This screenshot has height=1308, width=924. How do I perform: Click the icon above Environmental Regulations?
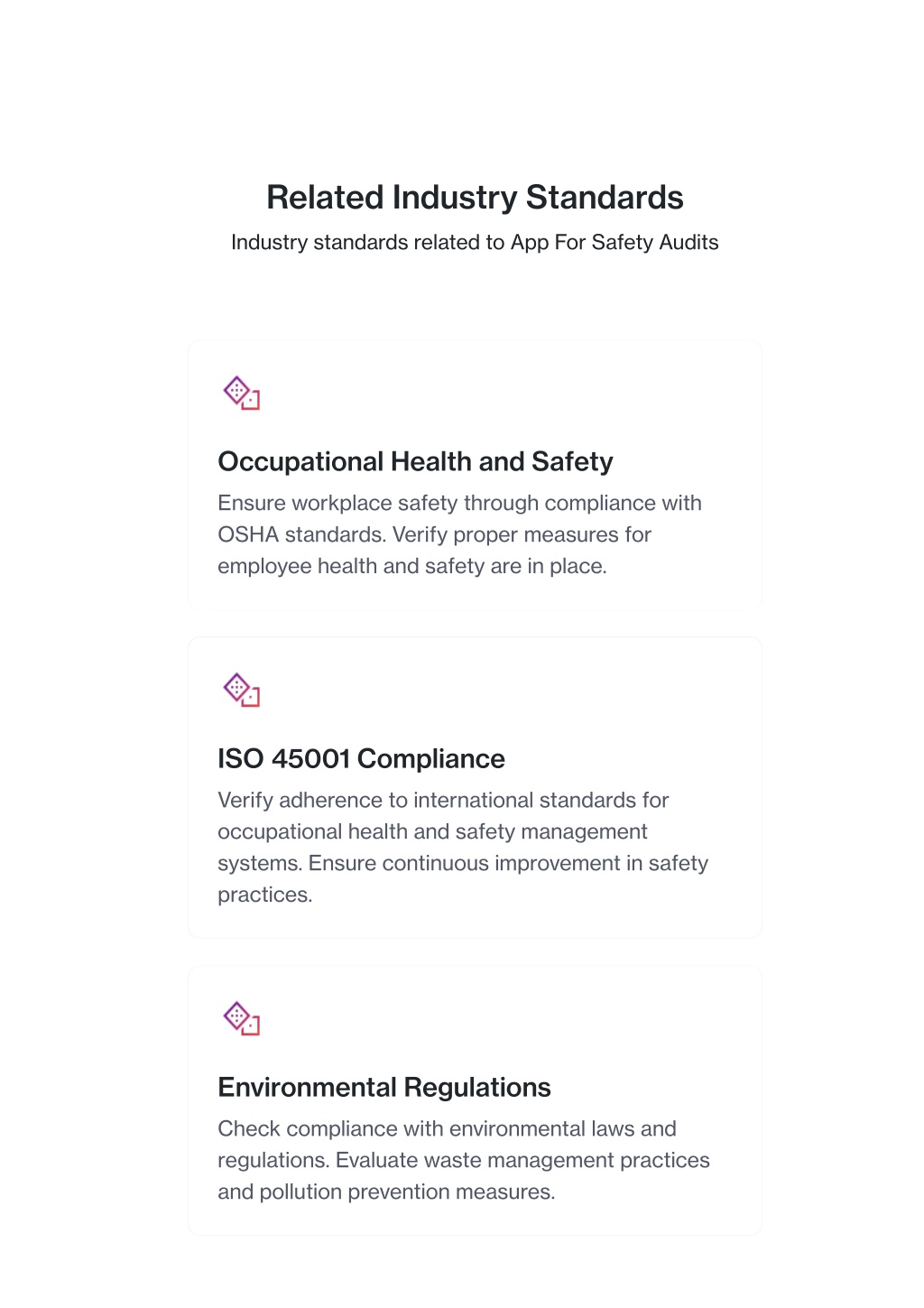point(241,1018)
